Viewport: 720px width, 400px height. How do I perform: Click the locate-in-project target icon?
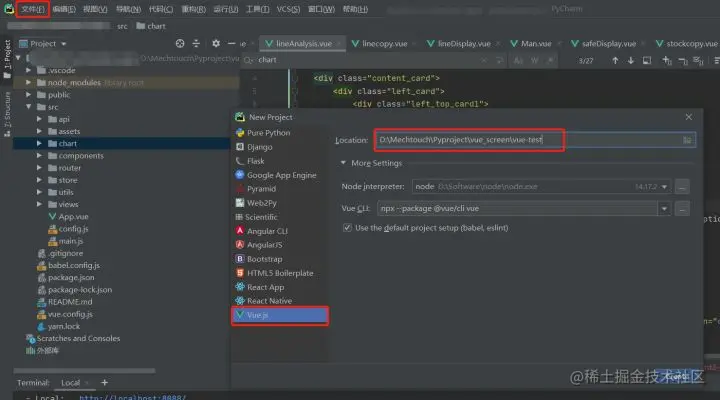[180, 44]
